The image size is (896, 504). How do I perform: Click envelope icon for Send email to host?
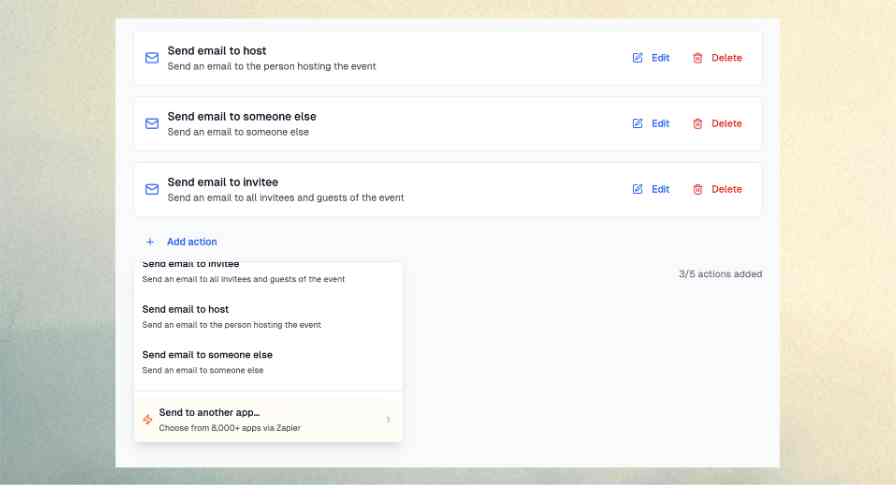[152, 58]
